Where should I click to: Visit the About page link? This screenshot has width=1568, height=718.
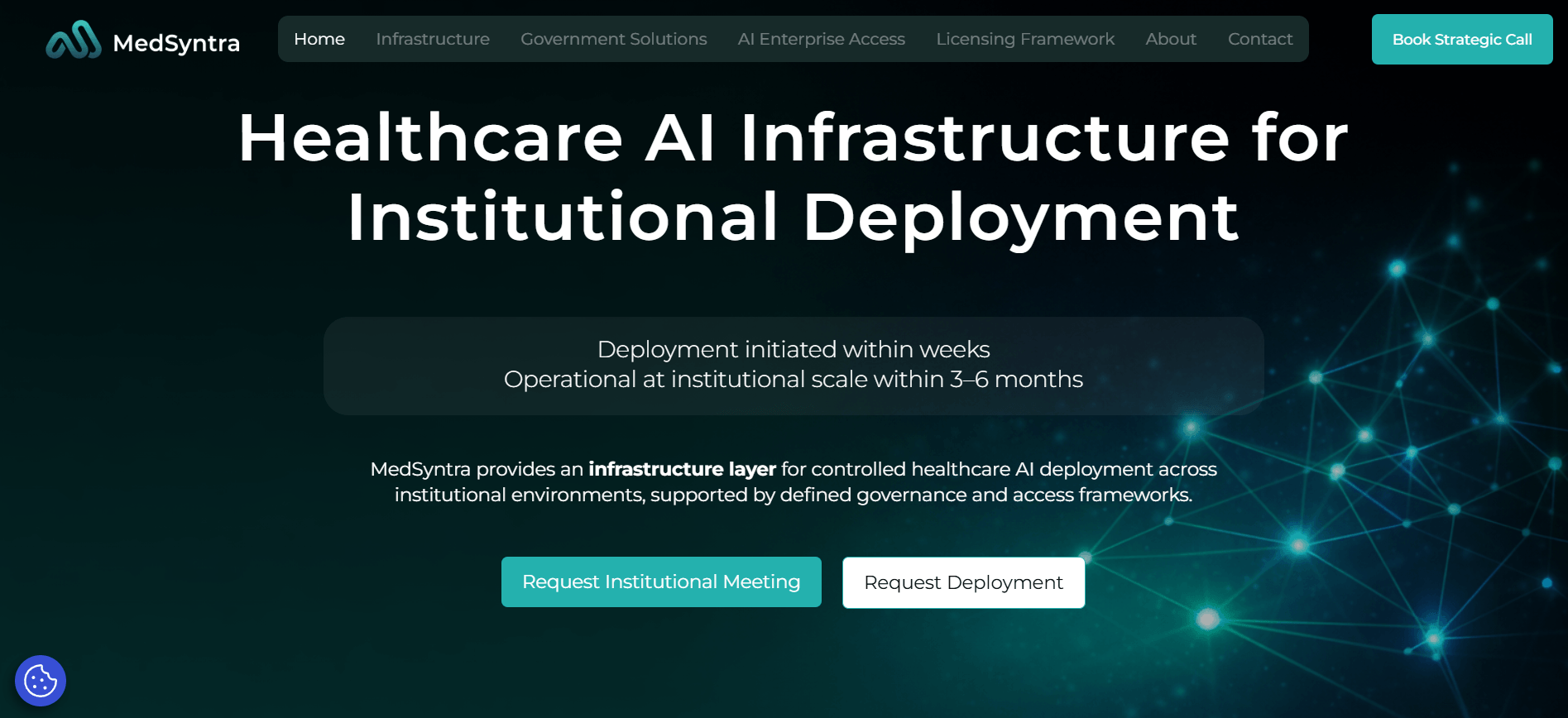pos(1171,39)
